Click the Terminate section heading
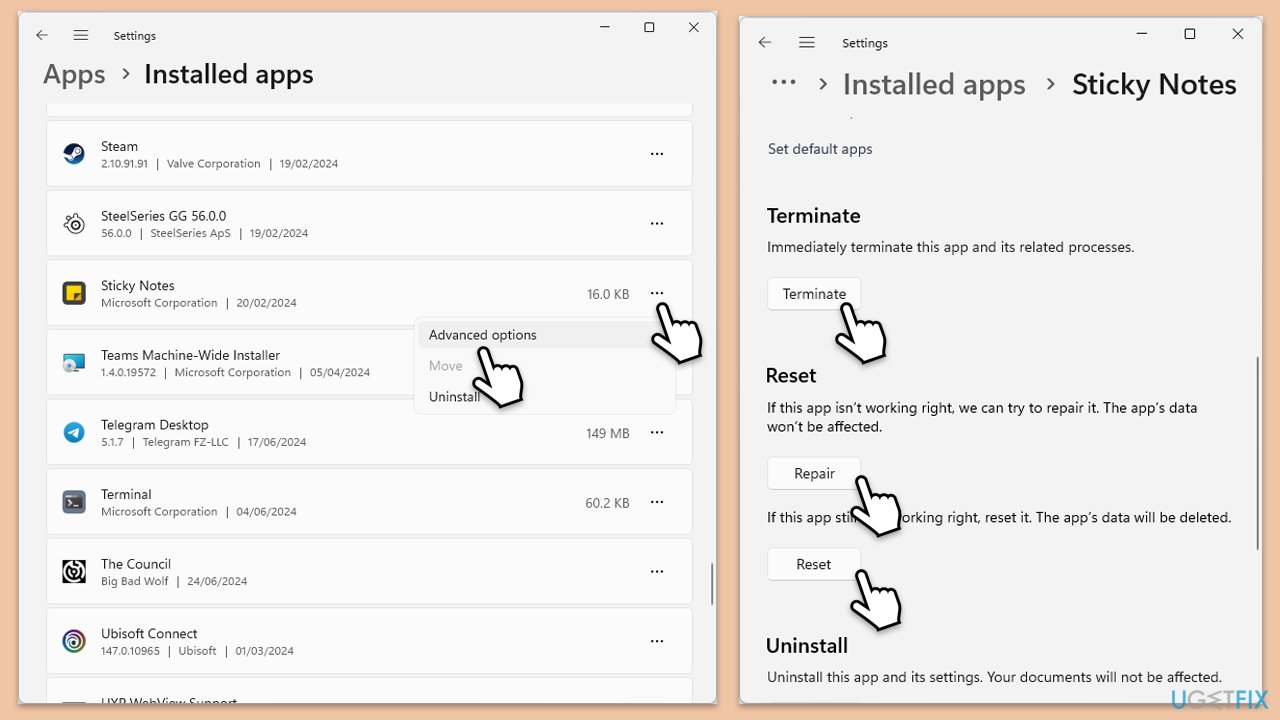The height and width of the screenshot is (720, 1280). [x=814, y=216]
